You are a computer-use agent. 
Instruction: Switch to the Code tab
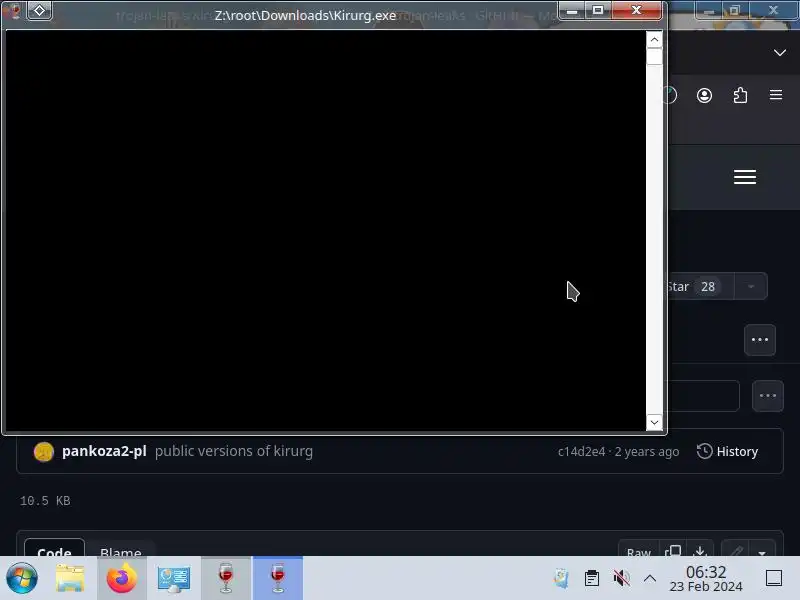55,548
